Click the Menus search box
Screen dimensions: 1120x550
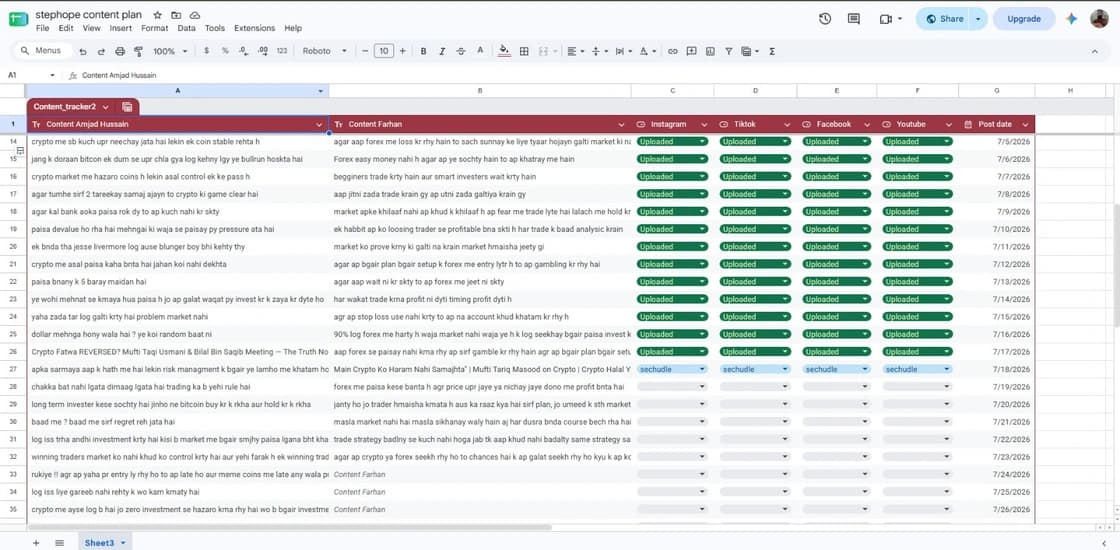[x=44, y=51]
